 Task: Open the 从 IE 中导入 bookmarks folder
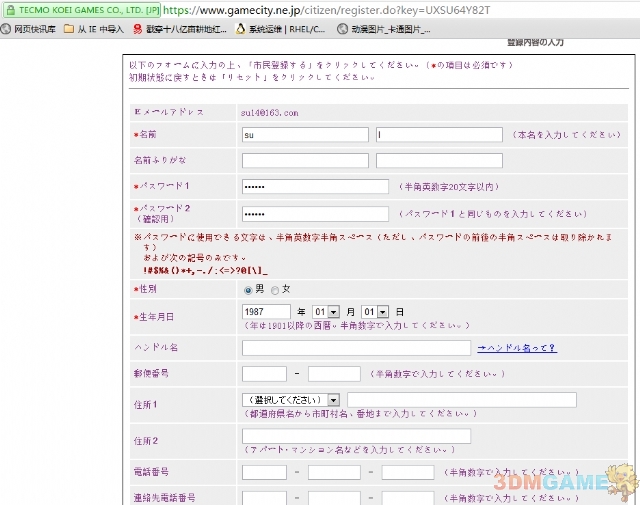point(94,29)
